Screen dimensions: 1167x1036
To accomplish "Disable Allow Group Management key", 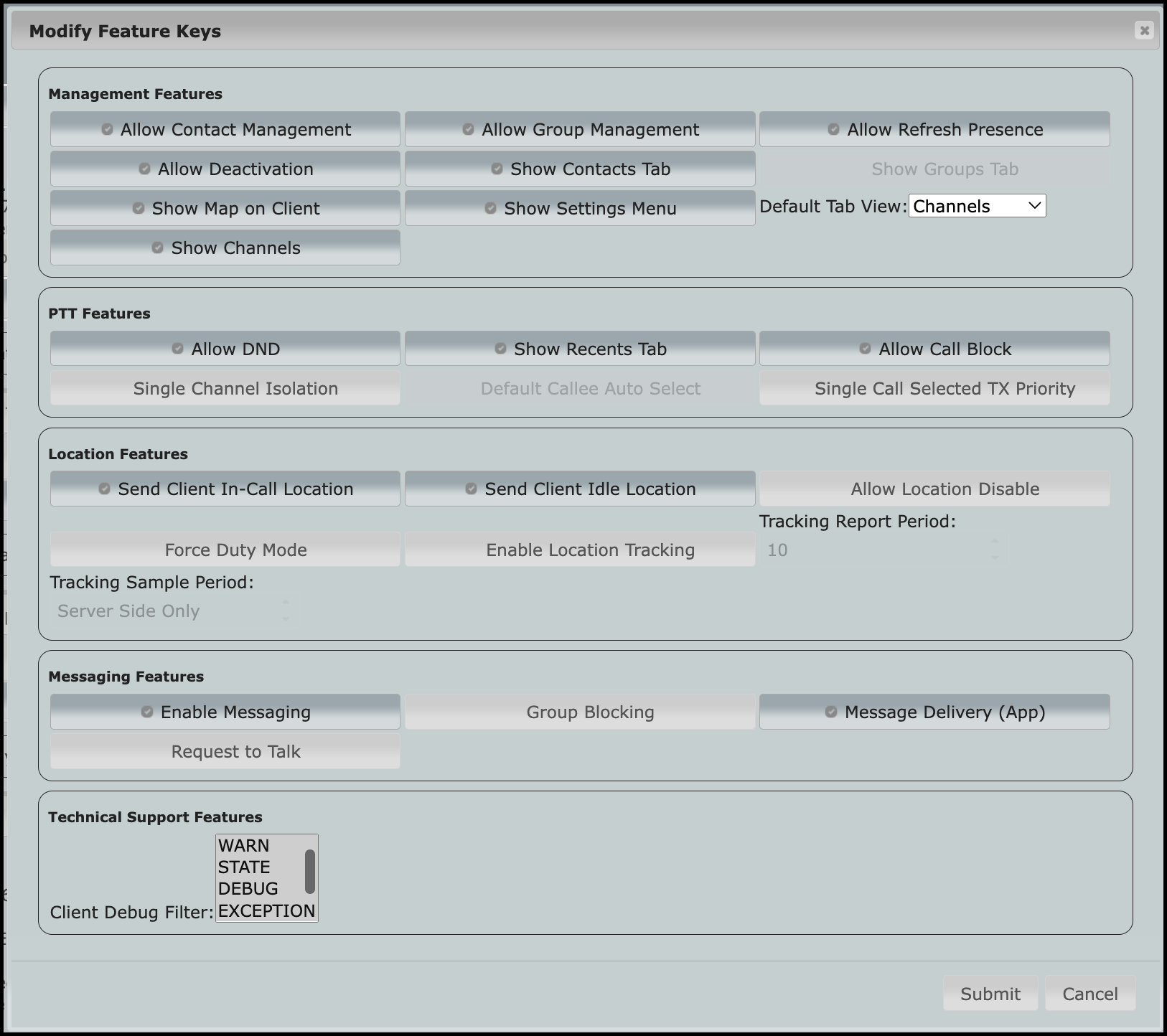I will (579, 130).
